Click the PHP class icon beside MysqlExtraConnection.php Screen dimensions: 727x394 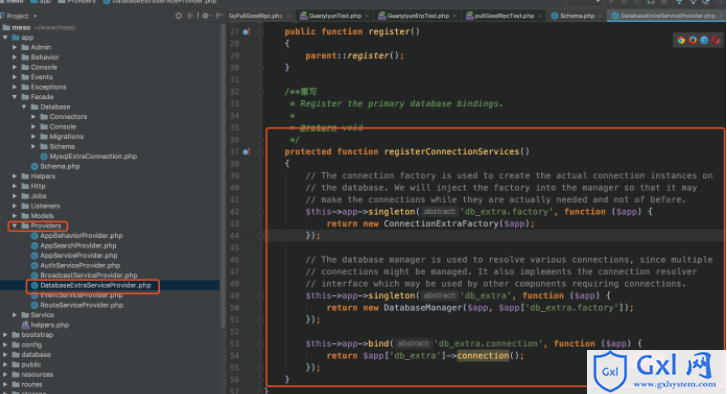tap(44, 157)
